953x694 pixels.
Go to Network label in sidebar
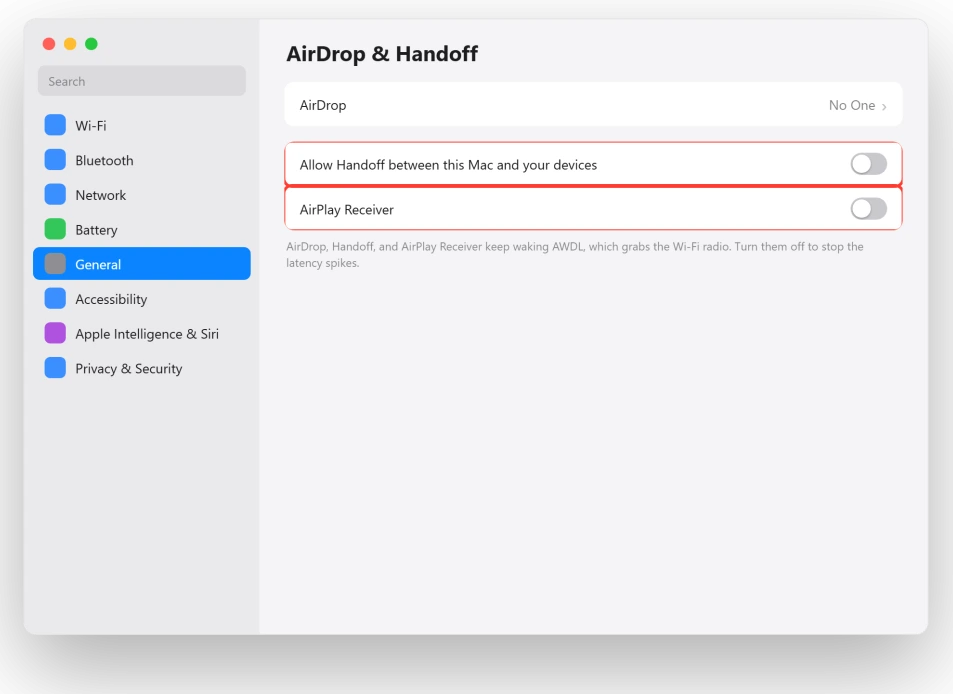point(100,195)
